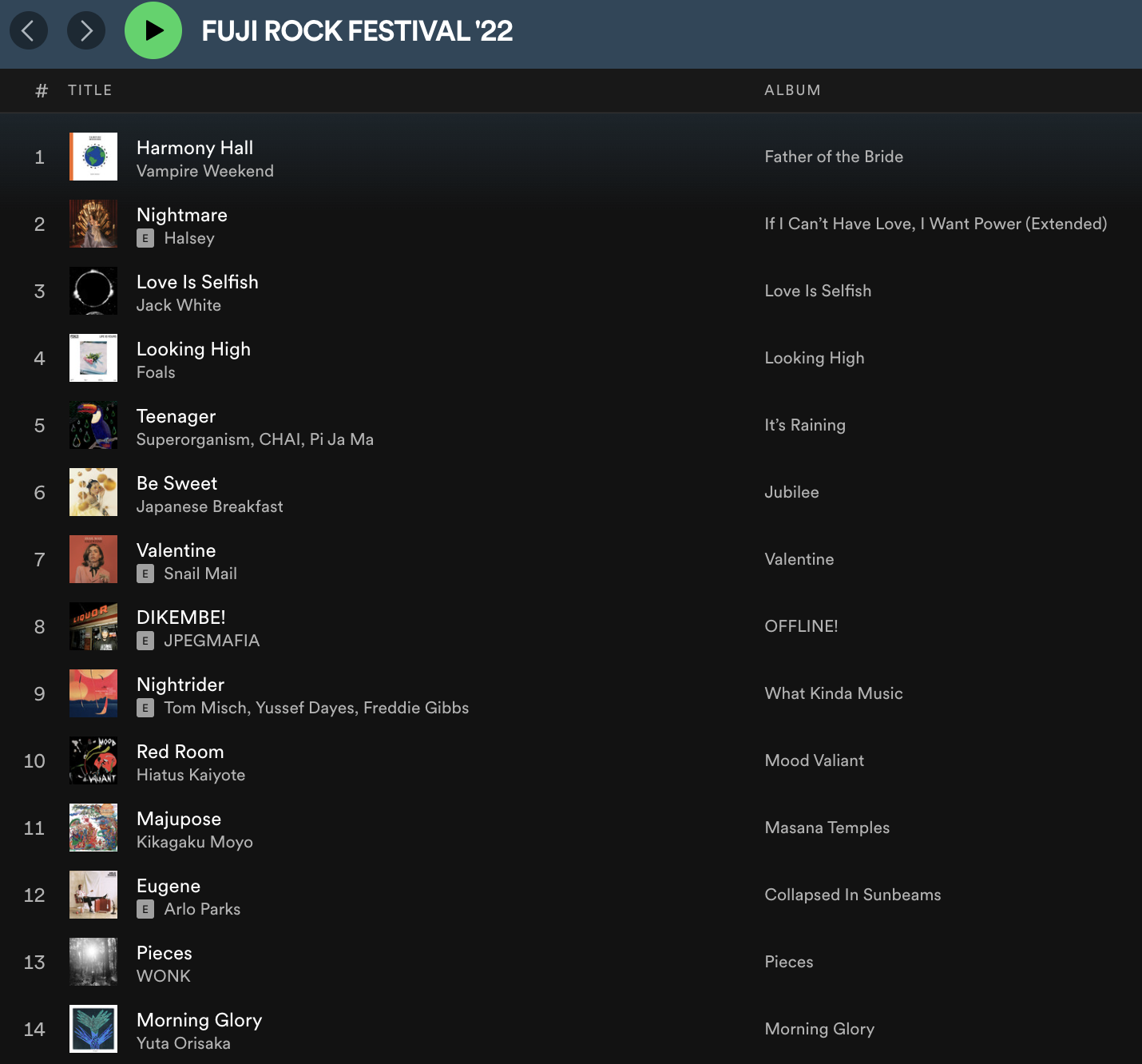Open artist Yussef Dayes

(x=307, y=708)
